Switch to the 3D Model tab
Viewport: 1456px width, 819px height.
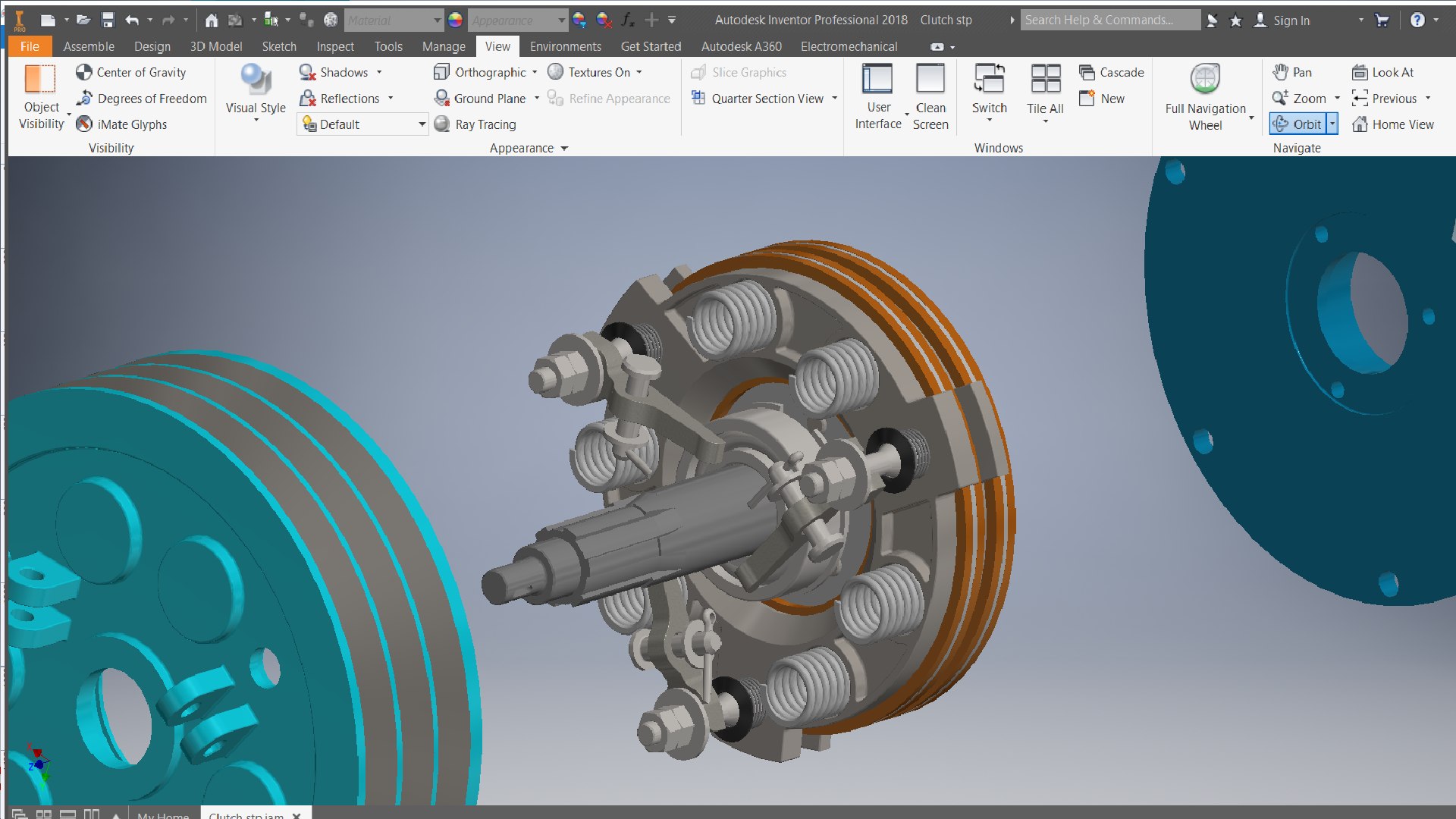pyautogui.click(x=216, y=46)
